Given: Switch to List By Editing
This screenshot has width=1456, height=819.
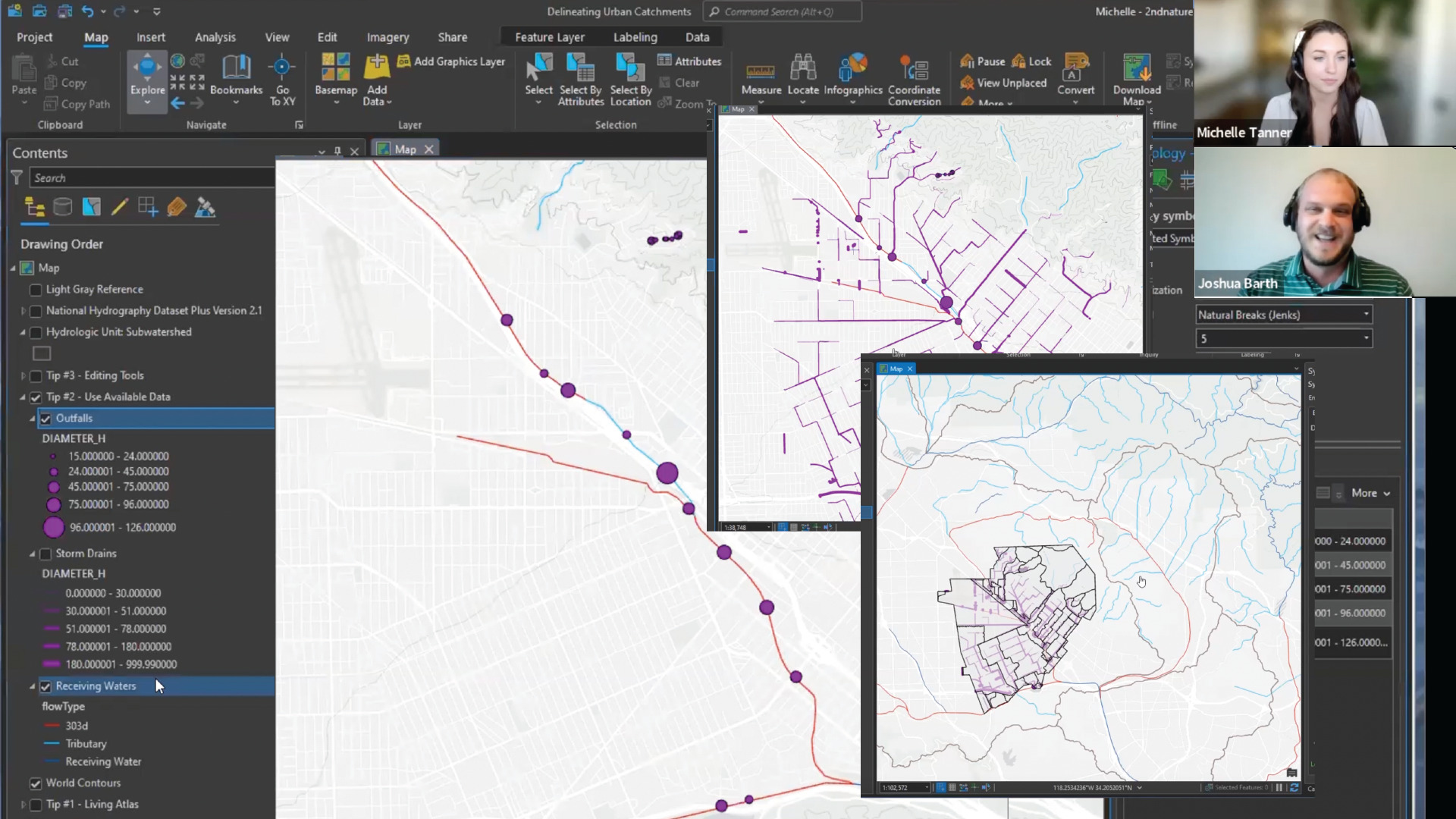Looking at the screenshot, I should click(120, 207).
